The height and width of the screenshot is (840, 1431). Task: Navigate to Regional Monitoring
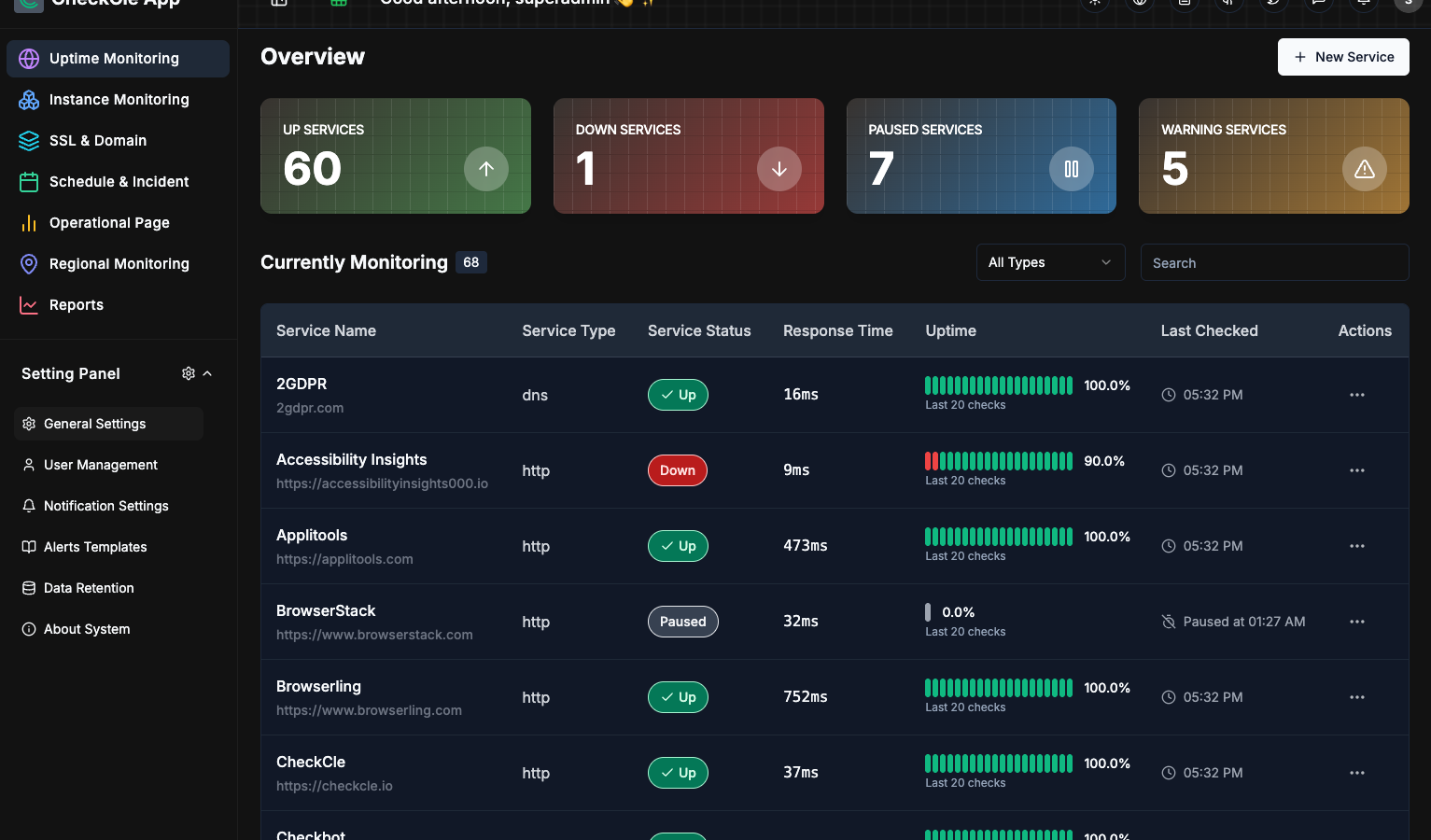[x=118, y=264]
